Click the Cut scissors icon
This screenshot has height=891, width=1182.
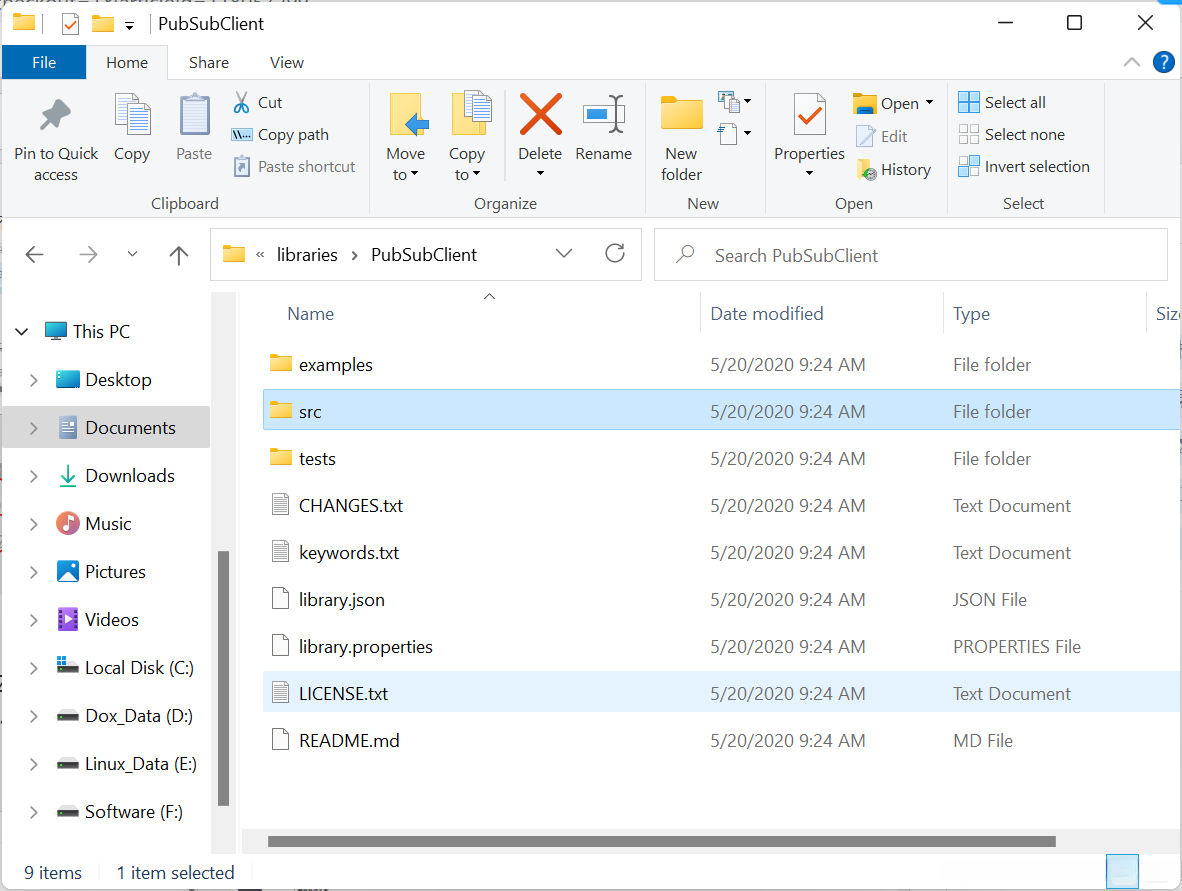coord(241,103)
